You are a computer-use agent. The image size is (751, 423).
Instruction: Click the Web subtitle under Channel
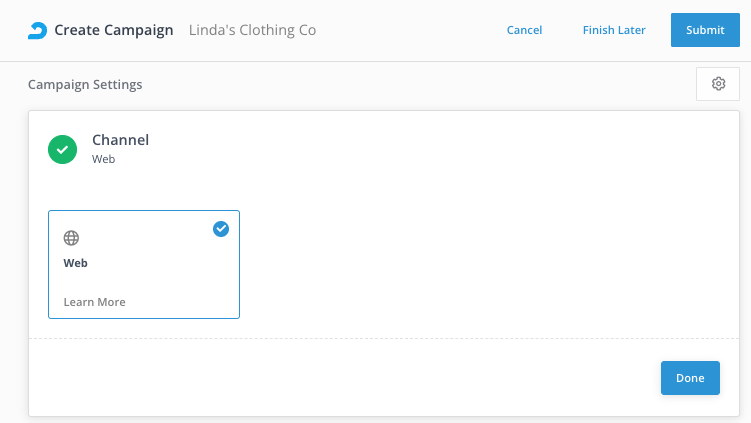[104, 159]
